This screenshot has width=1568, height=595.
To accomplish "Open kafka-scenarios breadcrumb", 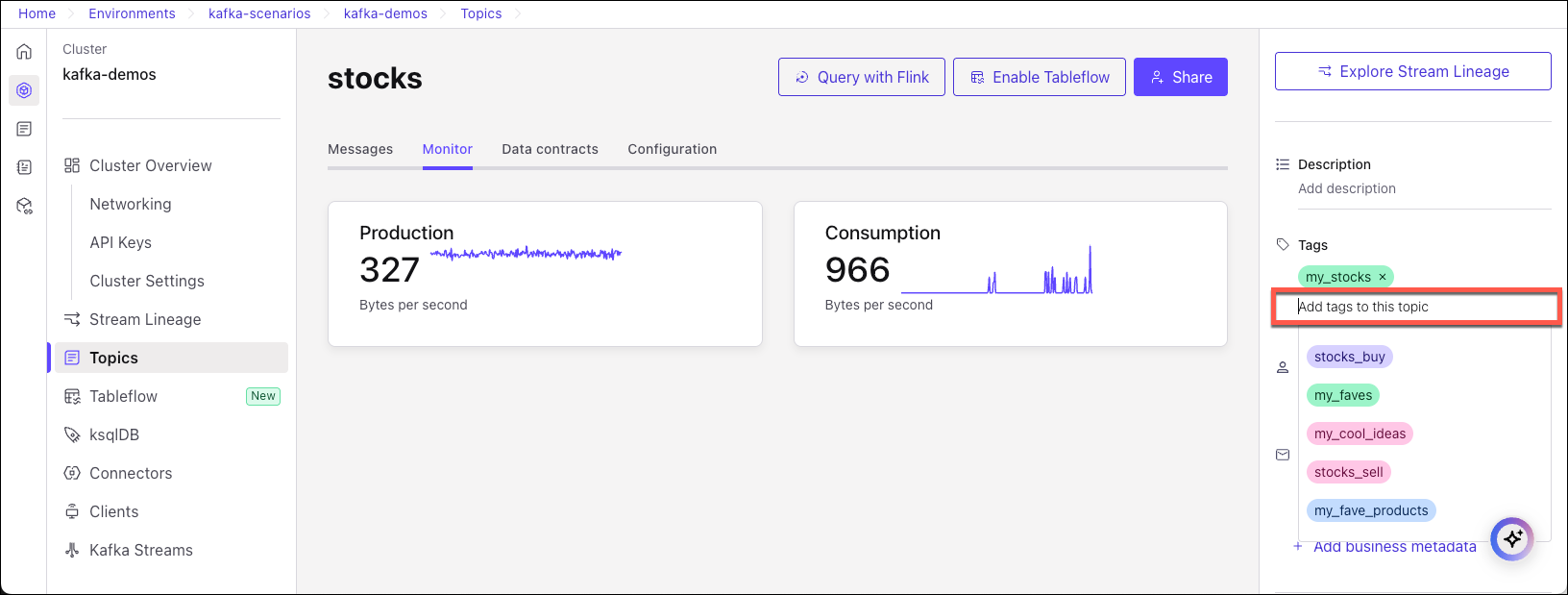I will (x=259, y=13).
